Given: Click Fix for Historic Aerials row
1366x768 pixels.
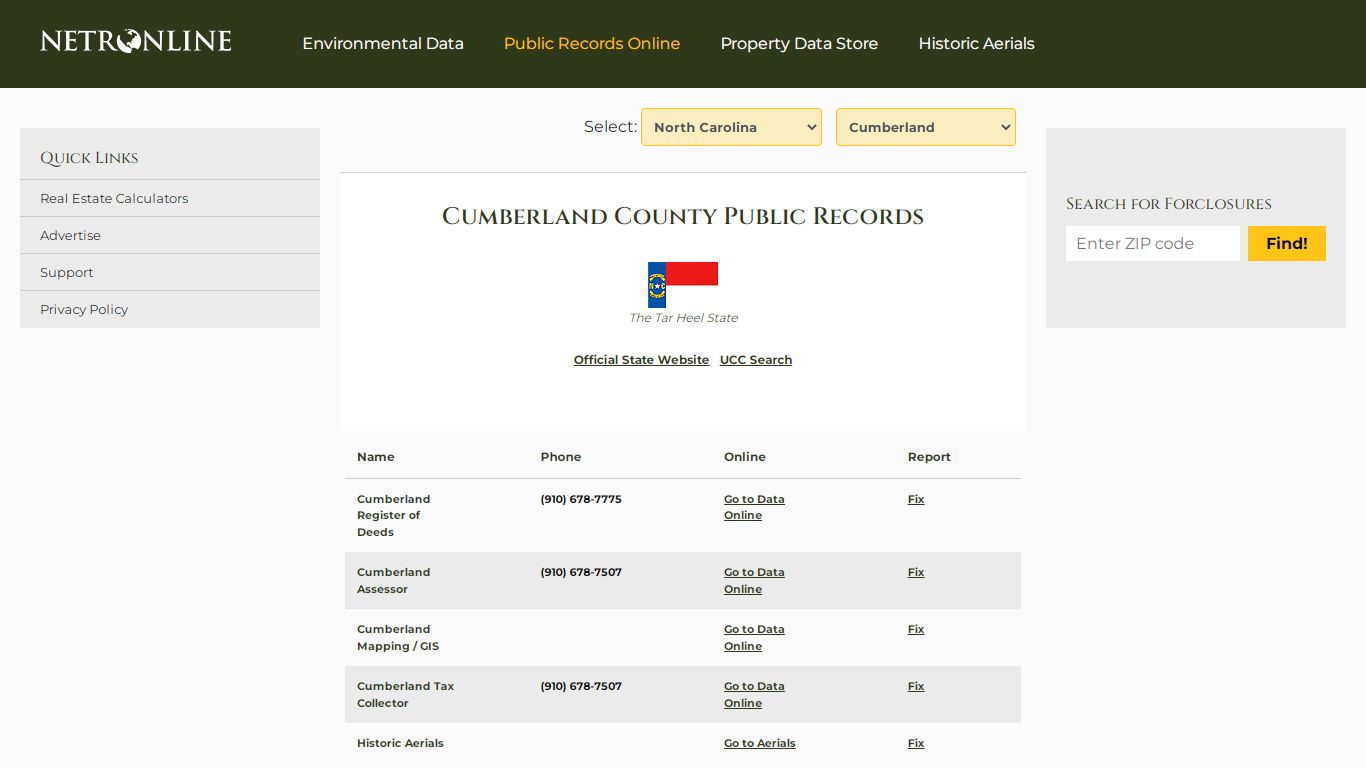Looking at the screenshot, I should pos(916,743).
